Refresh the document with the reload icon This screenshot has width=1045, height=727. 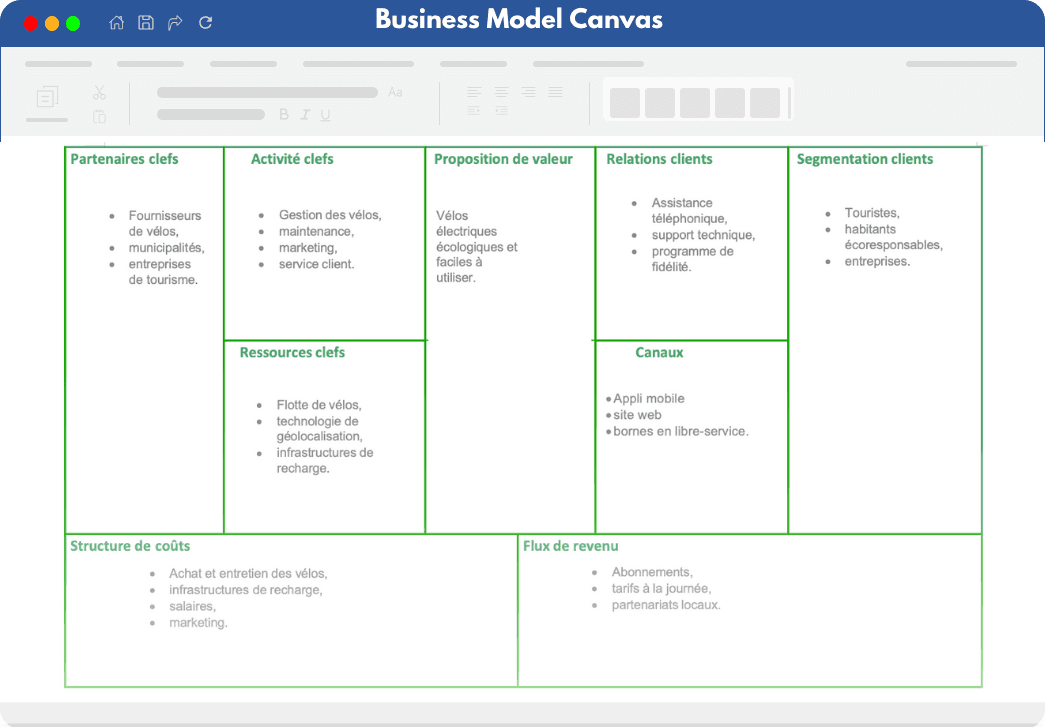pyautogui.click(x=205, y=22)
